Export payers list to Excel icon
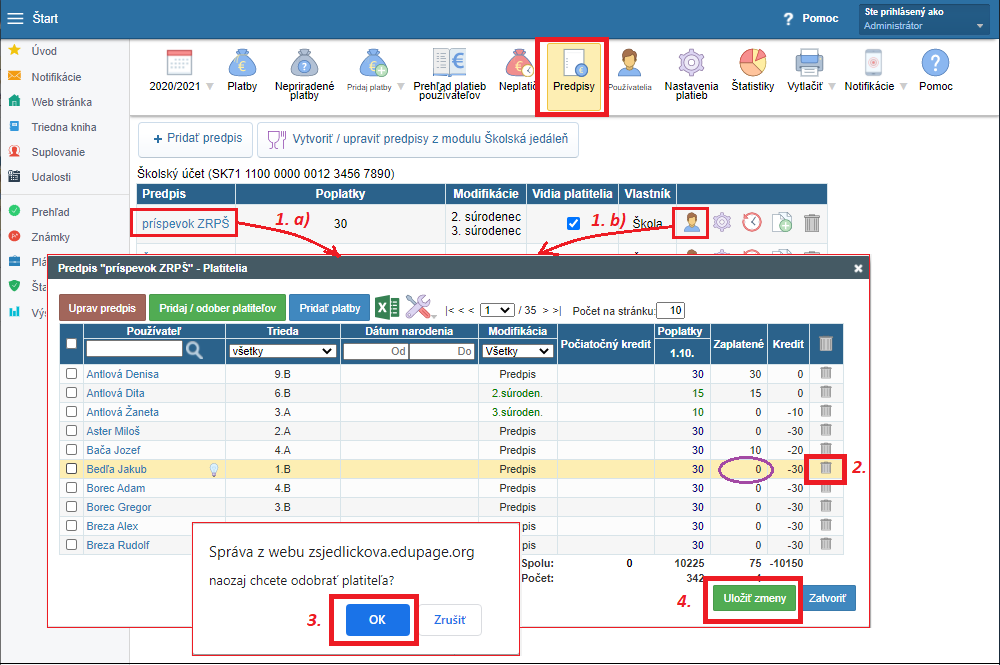 pos(387,308)
